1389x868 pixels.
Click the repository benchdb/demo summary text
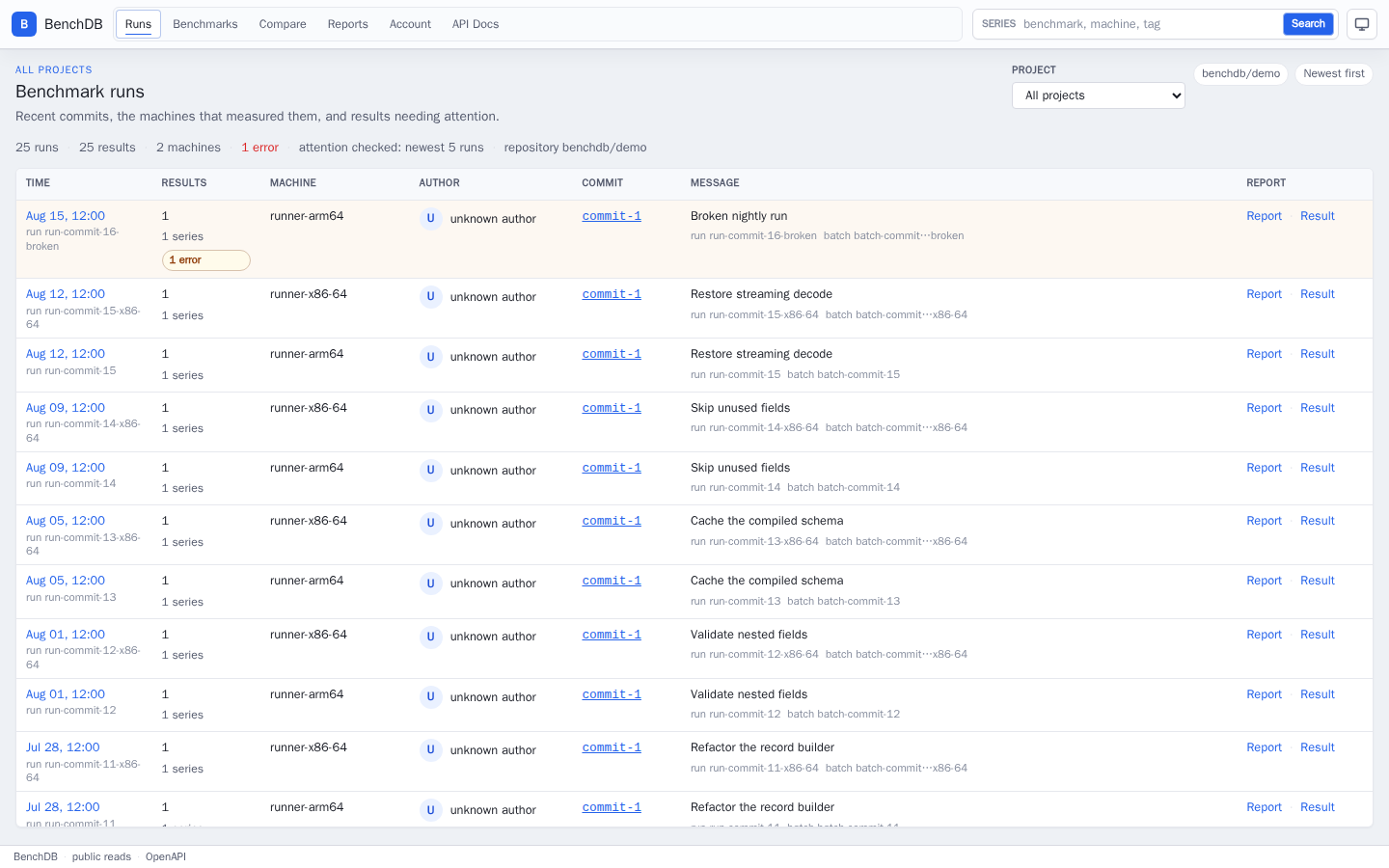tap(575, 148)
